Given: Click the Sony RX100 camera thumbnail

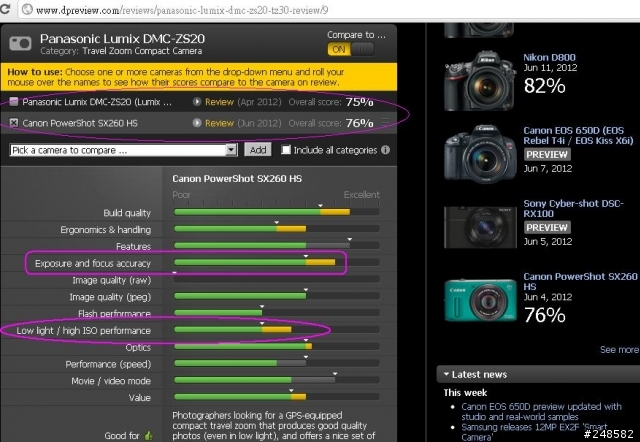Looking at the screenshot, I should (x=480, y=227).
